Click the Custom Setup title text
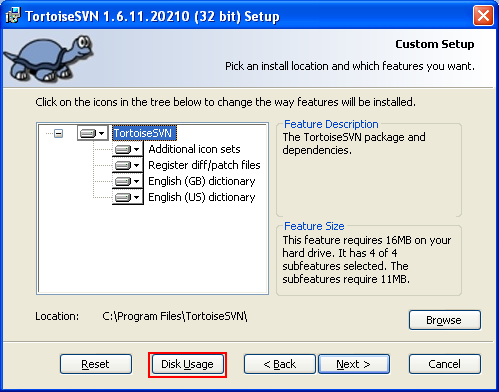The height and width of the screenshot is (392, 499). pos(435,44)
